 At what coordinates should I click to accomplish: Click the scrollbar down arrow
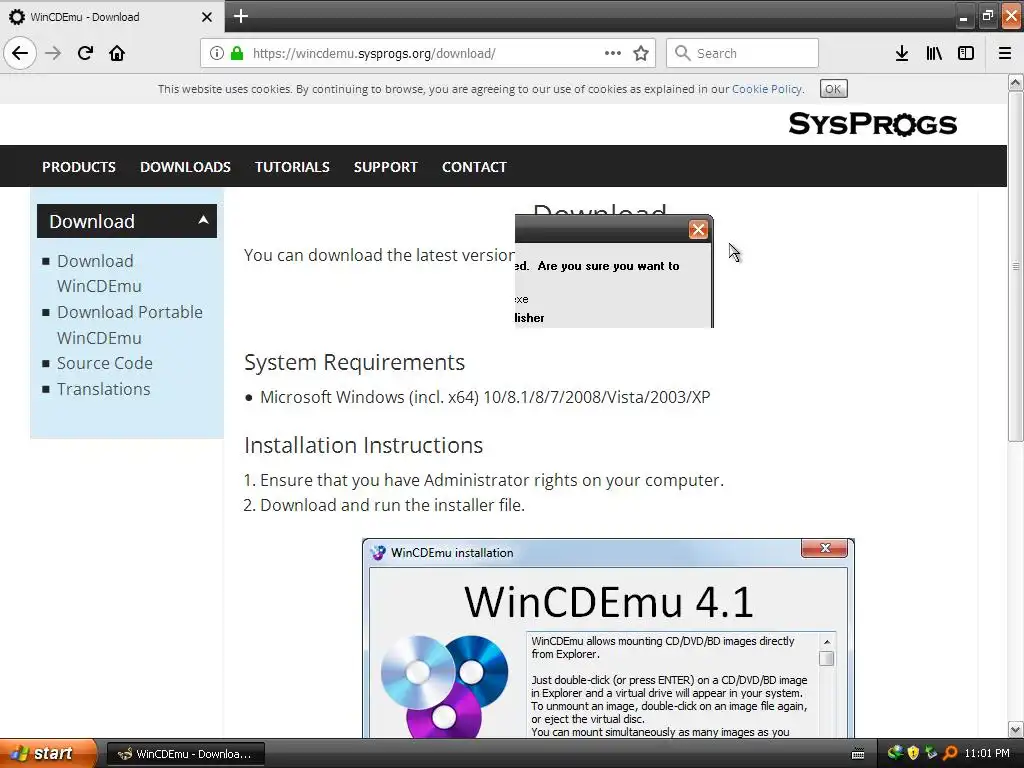[1015, 729]
